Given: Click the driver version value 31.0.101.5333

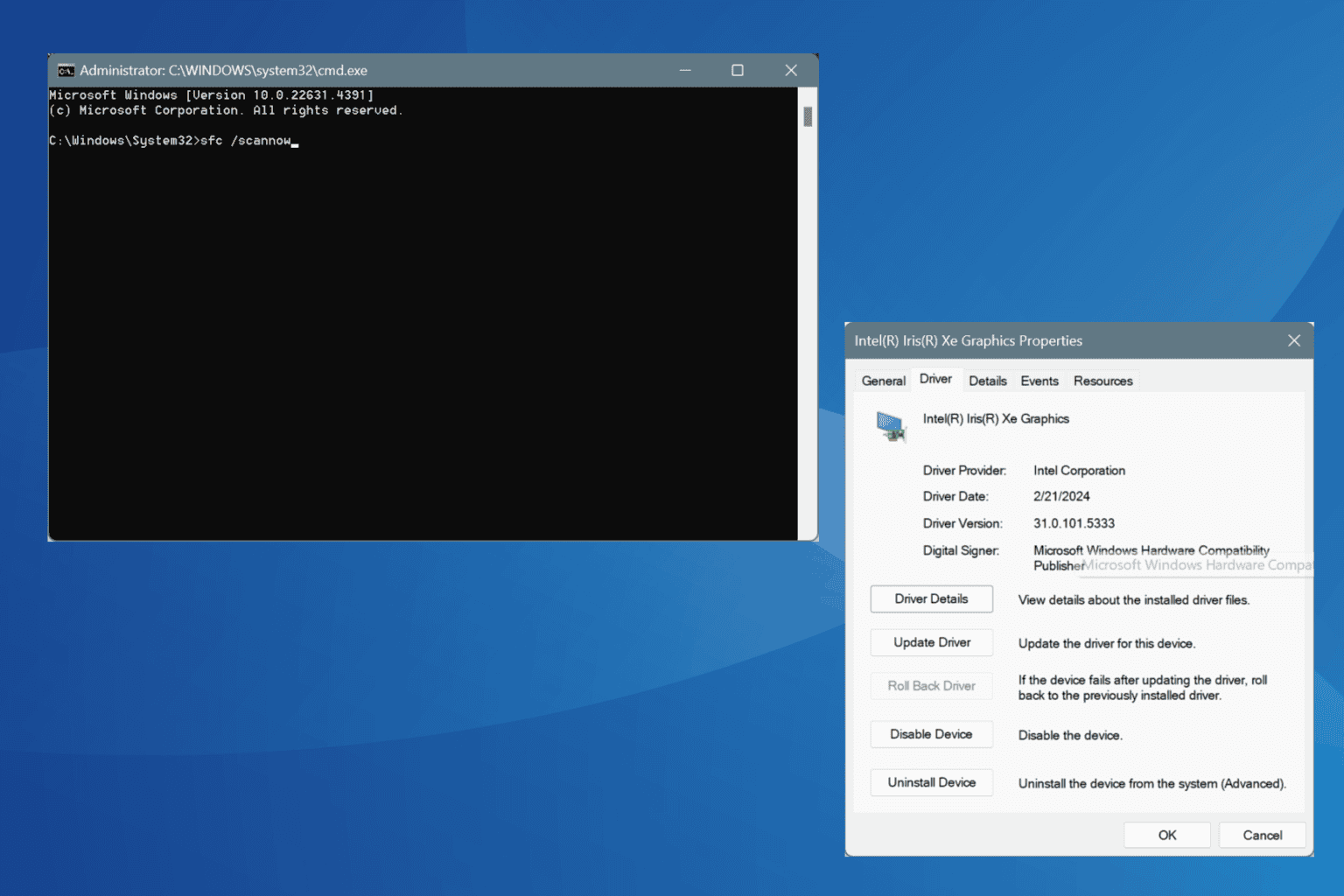Looking at the screenshot, I should click(1074, 523).
